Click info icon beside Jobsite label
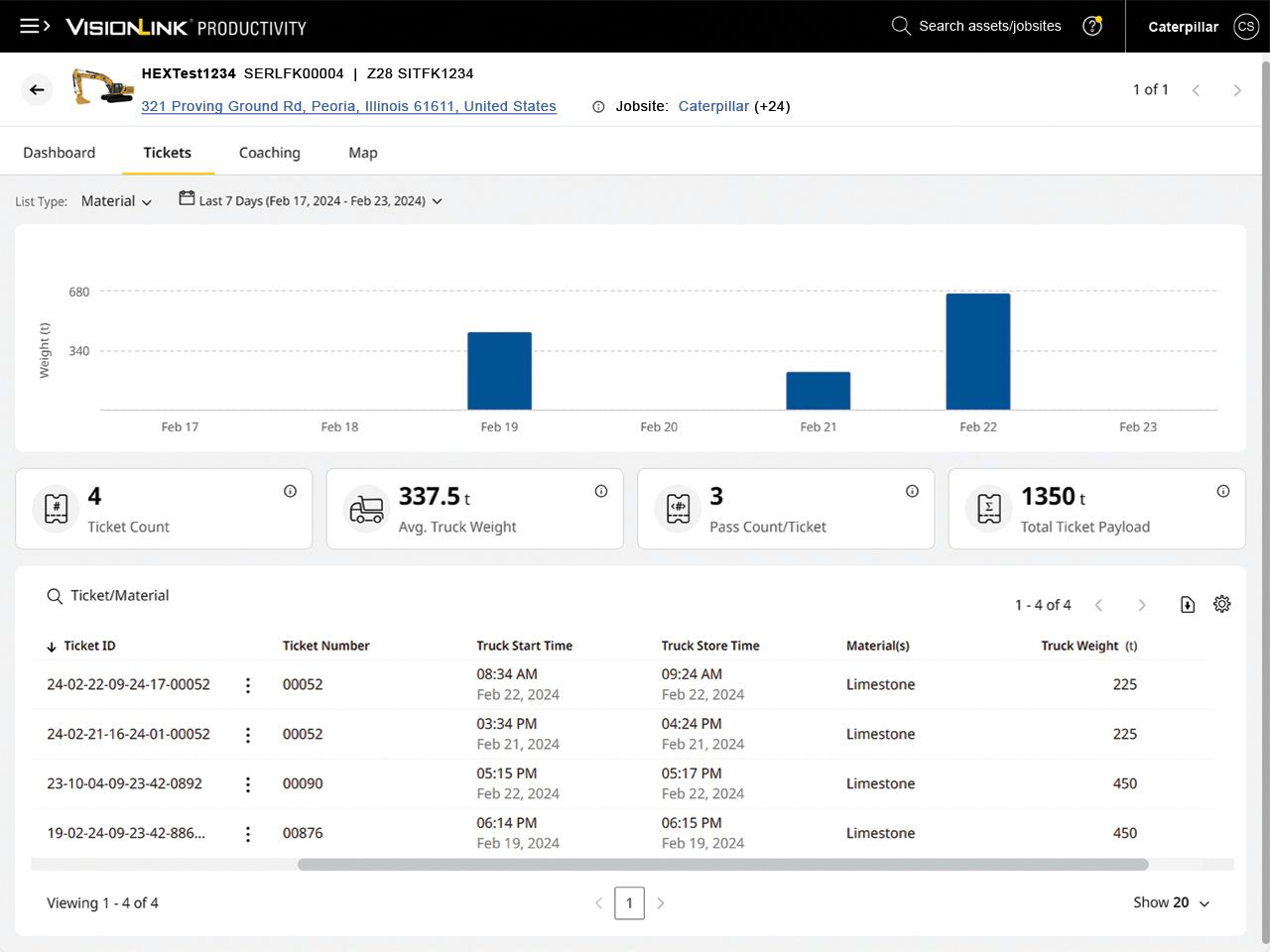This screenshot has width=1270, height=952. [598, 107]
